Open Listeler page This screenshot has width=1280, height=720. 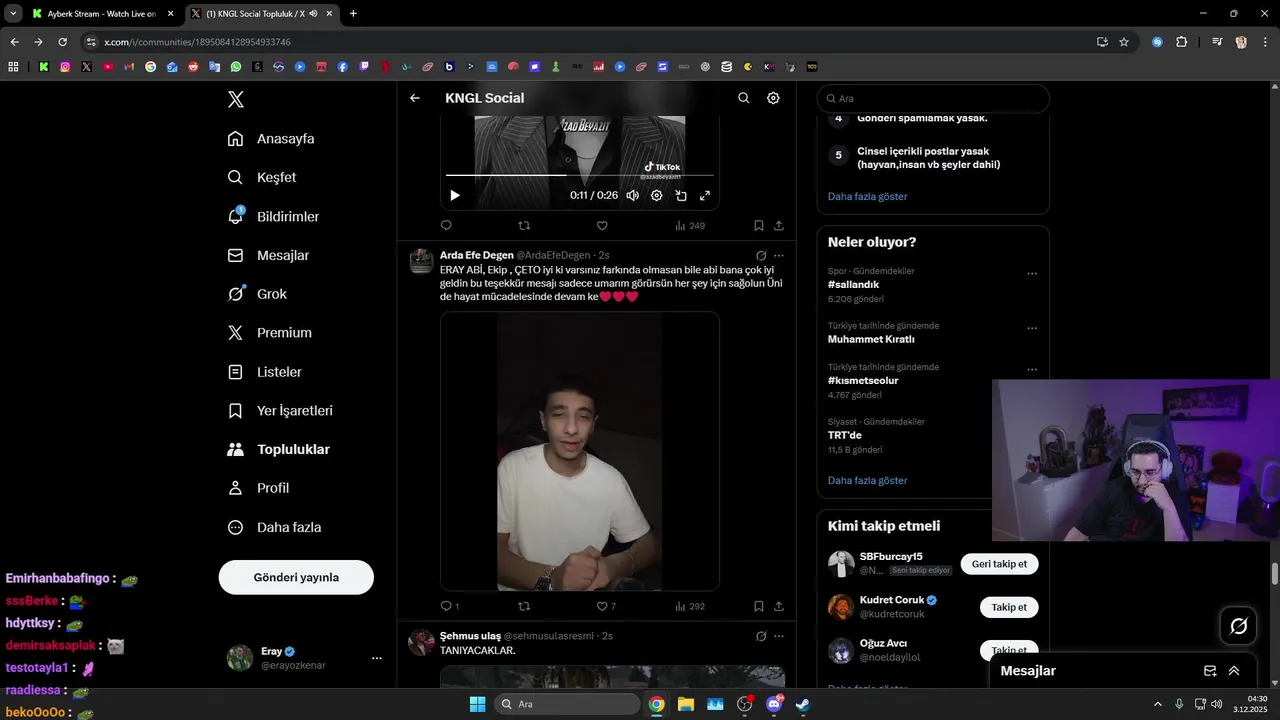[265, 372]
